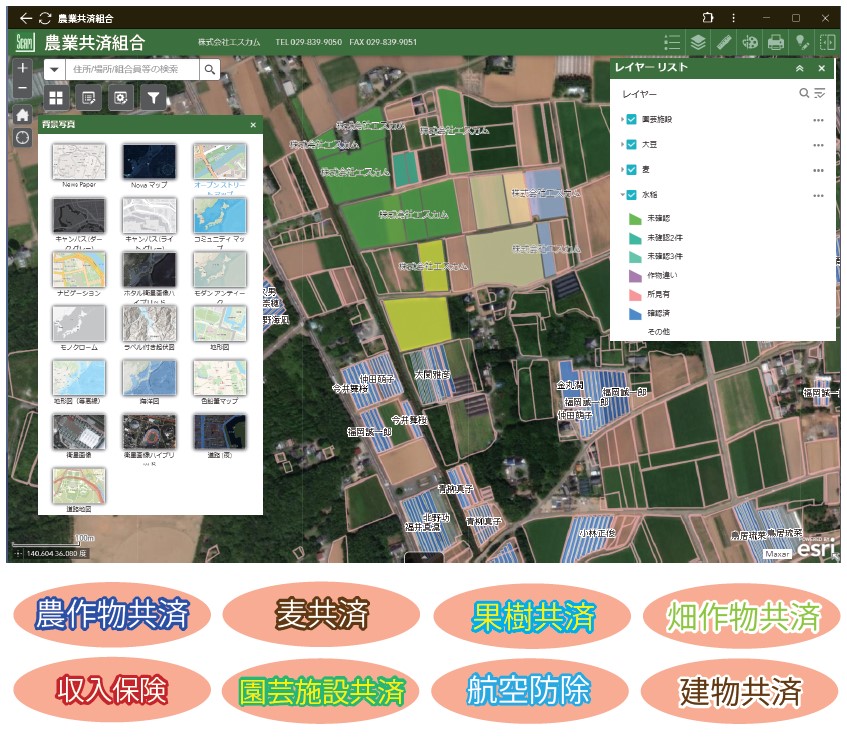The image size is (847, 737).
Task: Uncheck the 水稲 layer checkbox
Action: 632,196
